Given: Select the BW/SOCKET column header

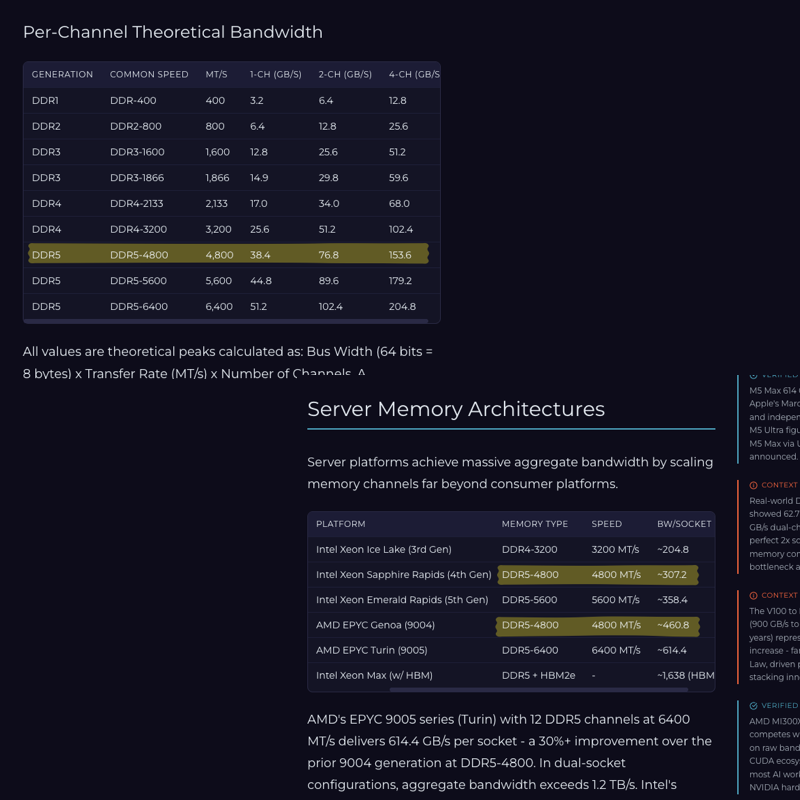Looking at the screenshot, I should [684, 524].
